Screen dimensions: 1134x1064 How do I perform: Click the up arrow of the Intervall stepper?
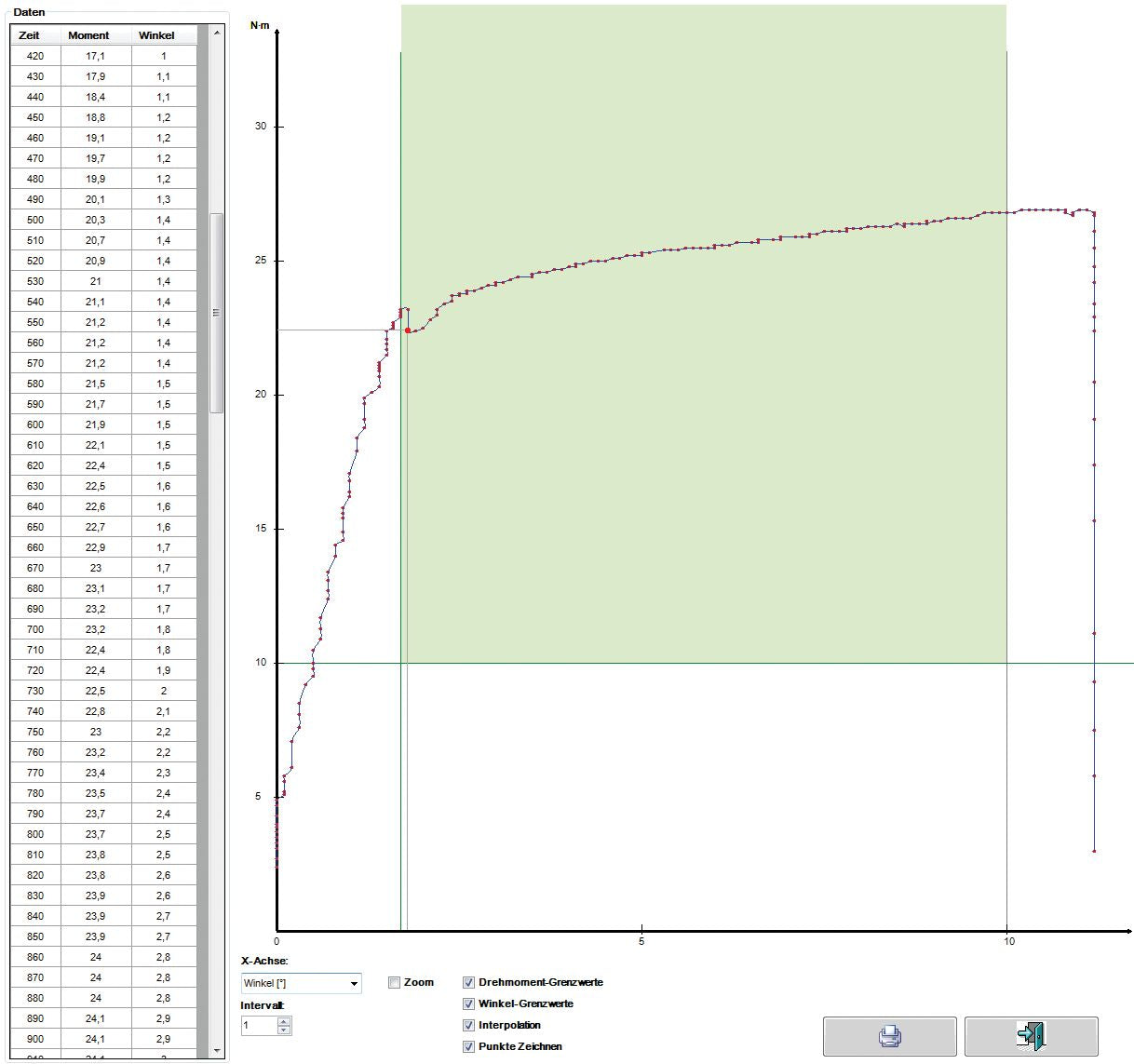282,1021
